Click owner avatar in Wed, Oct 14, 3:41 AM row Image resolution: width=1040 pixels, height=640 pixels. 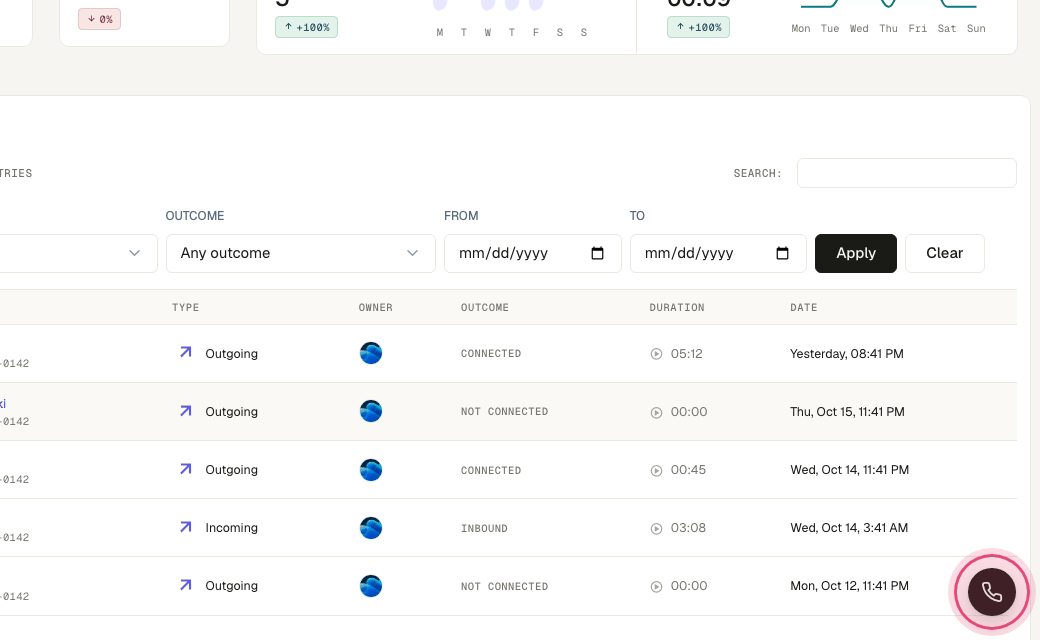pyautogui.click(x=371, y=528)
